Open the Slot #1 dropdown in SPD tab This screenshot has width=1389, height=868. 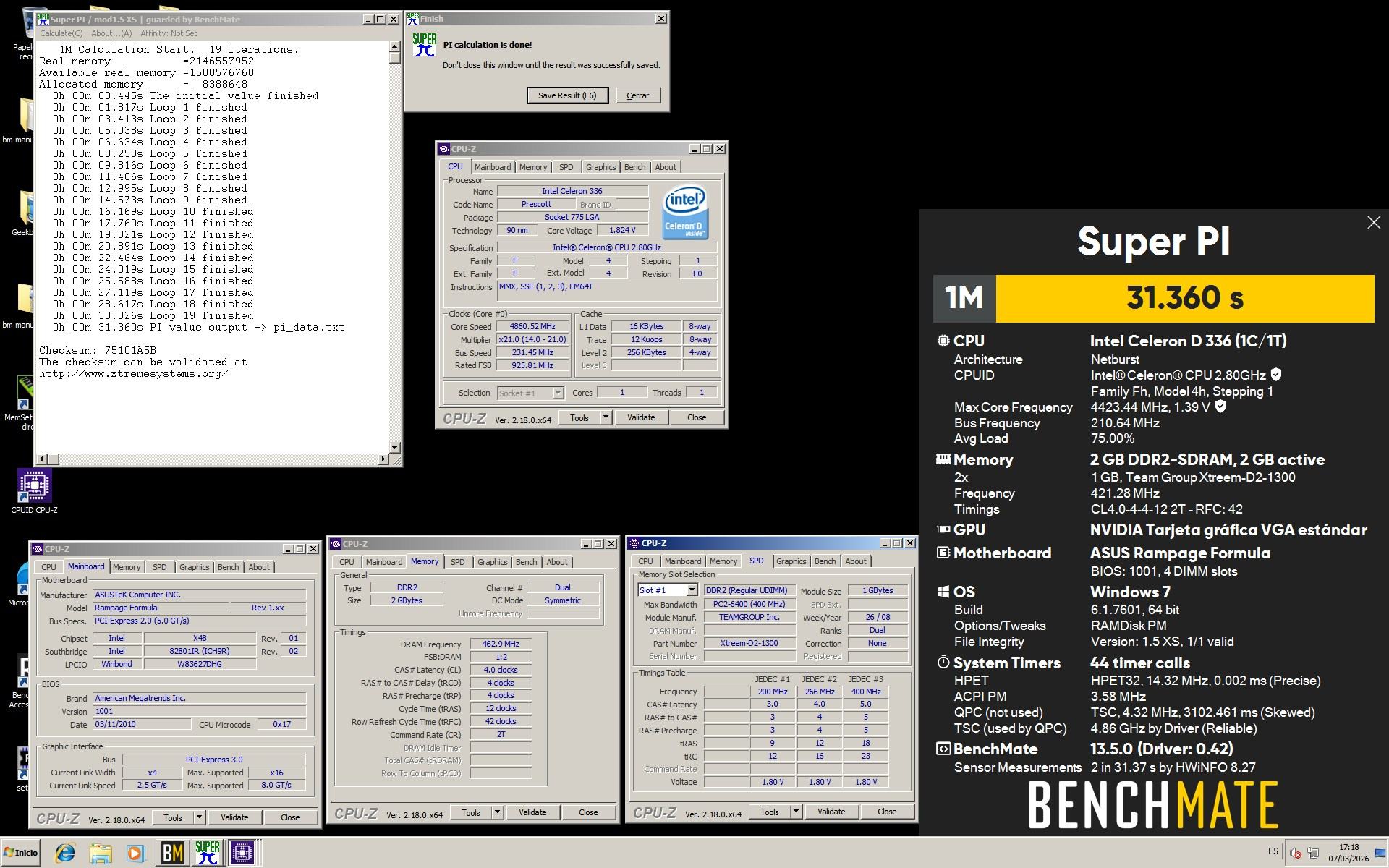pos(692,590)
